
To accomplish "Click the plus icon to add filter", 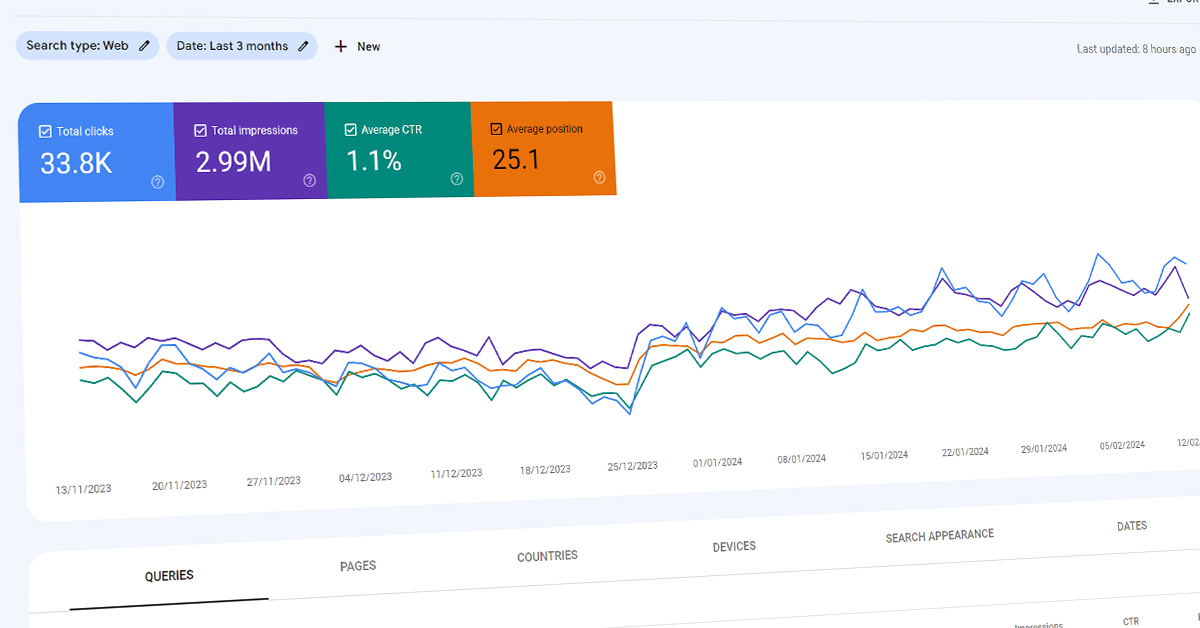I will tap(340, 47).
